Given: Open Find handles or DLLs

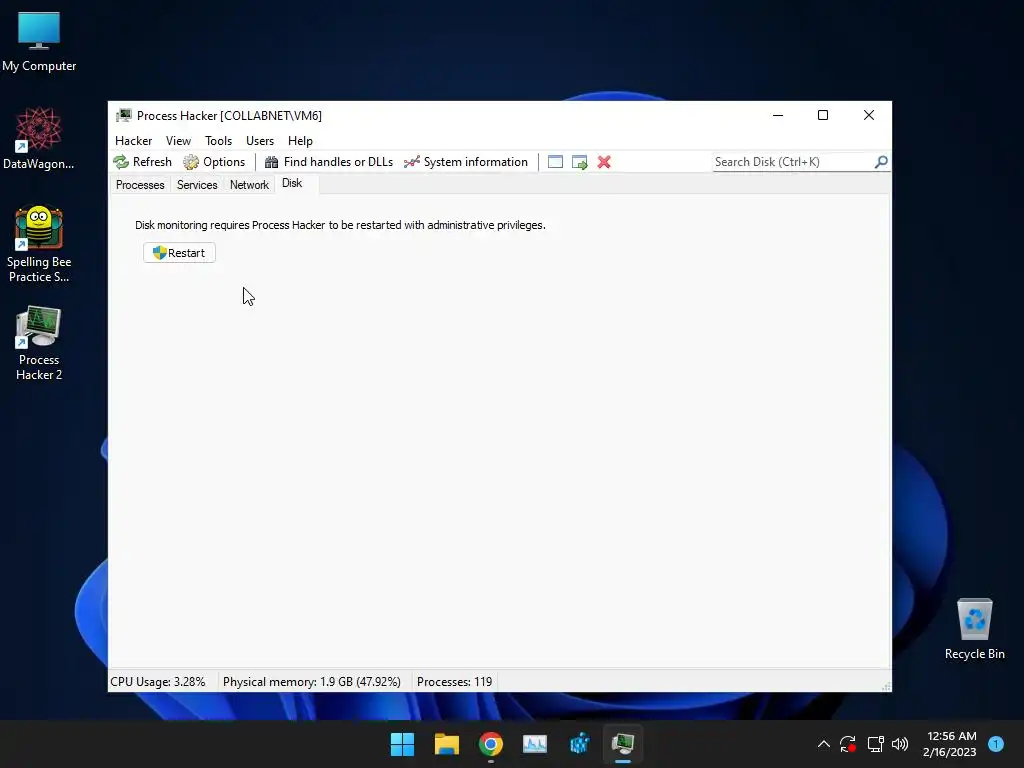Looking at the screenshot, I should [328, 162].
